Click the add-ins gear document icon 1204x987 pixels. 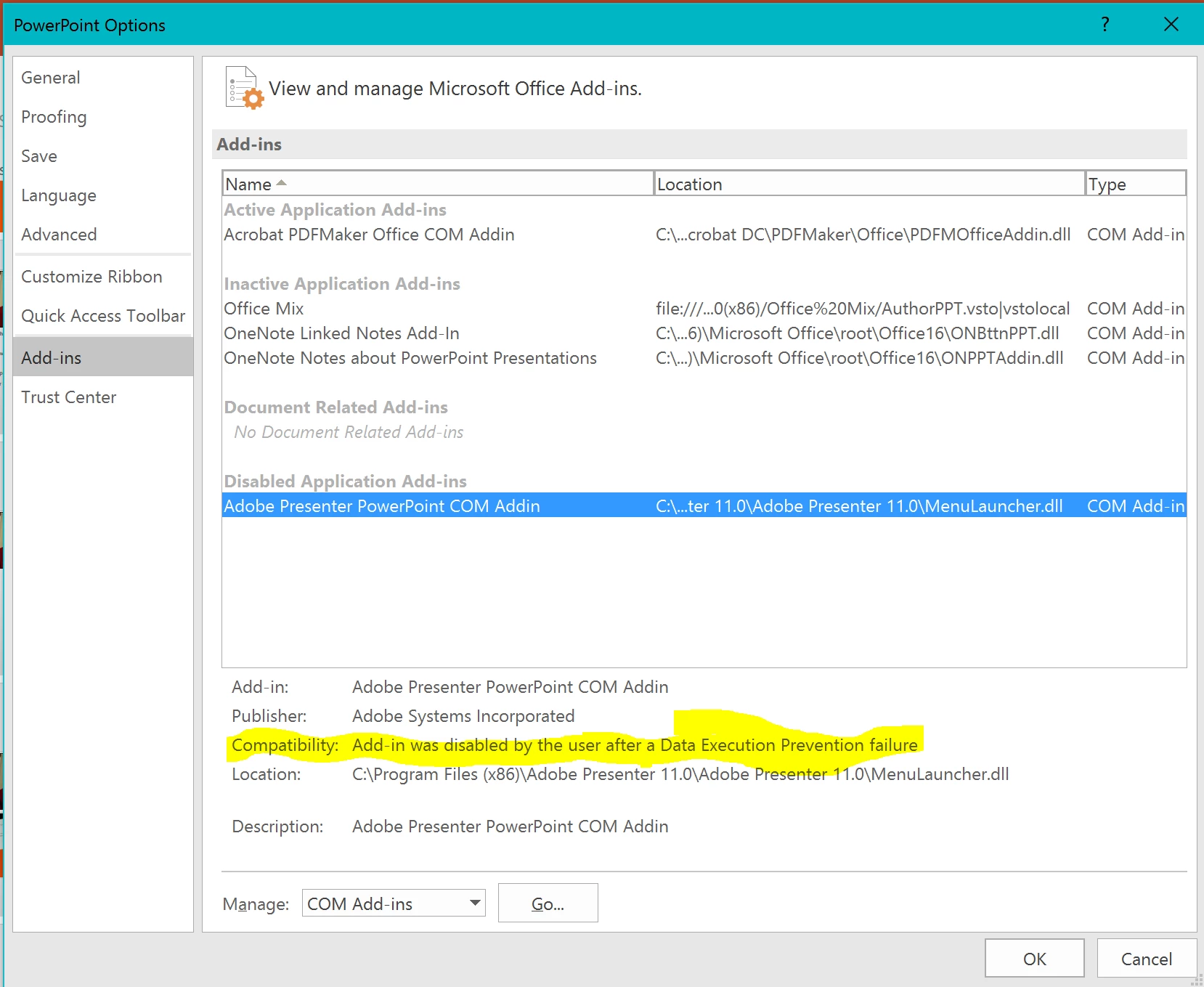point(245,88)
